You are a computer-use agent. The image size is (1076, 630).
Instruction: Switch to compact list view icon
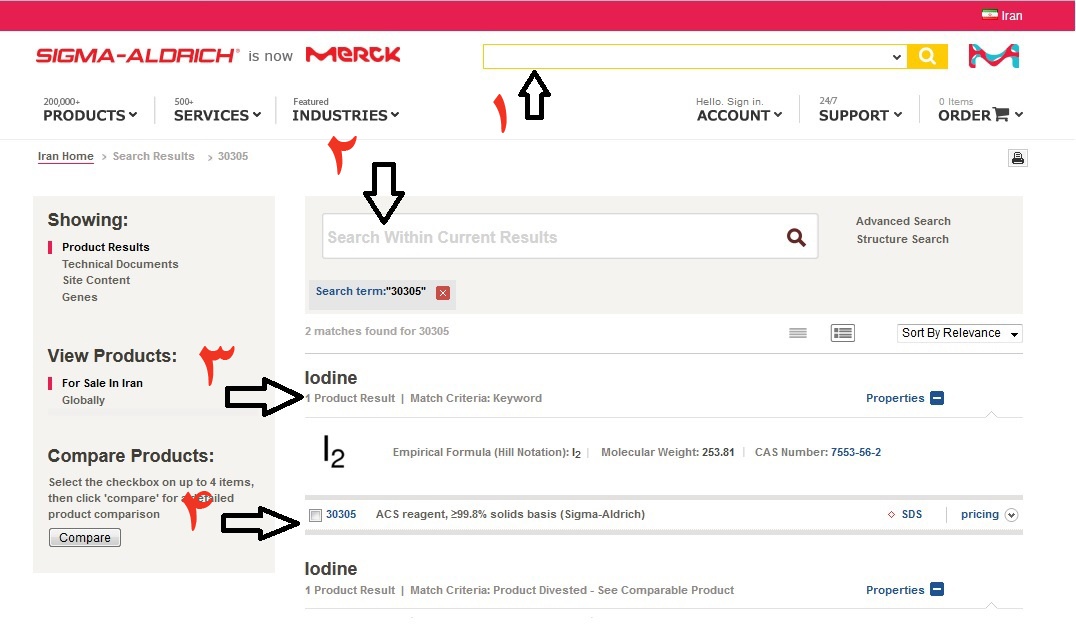click(x=798, y=333)
